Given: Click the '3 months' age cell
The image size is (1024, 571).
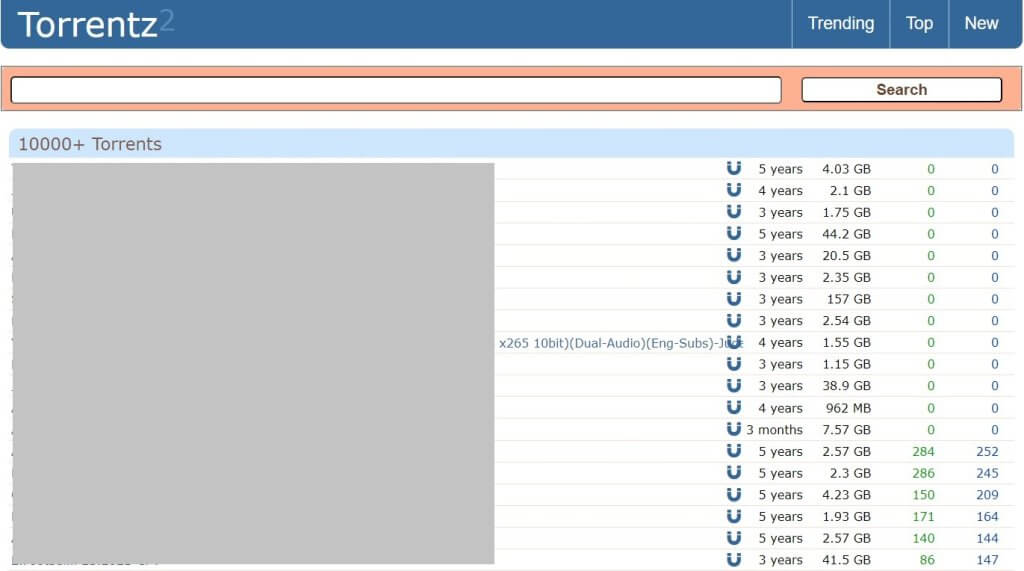Looking at the screenshot, I should (775, 430).
